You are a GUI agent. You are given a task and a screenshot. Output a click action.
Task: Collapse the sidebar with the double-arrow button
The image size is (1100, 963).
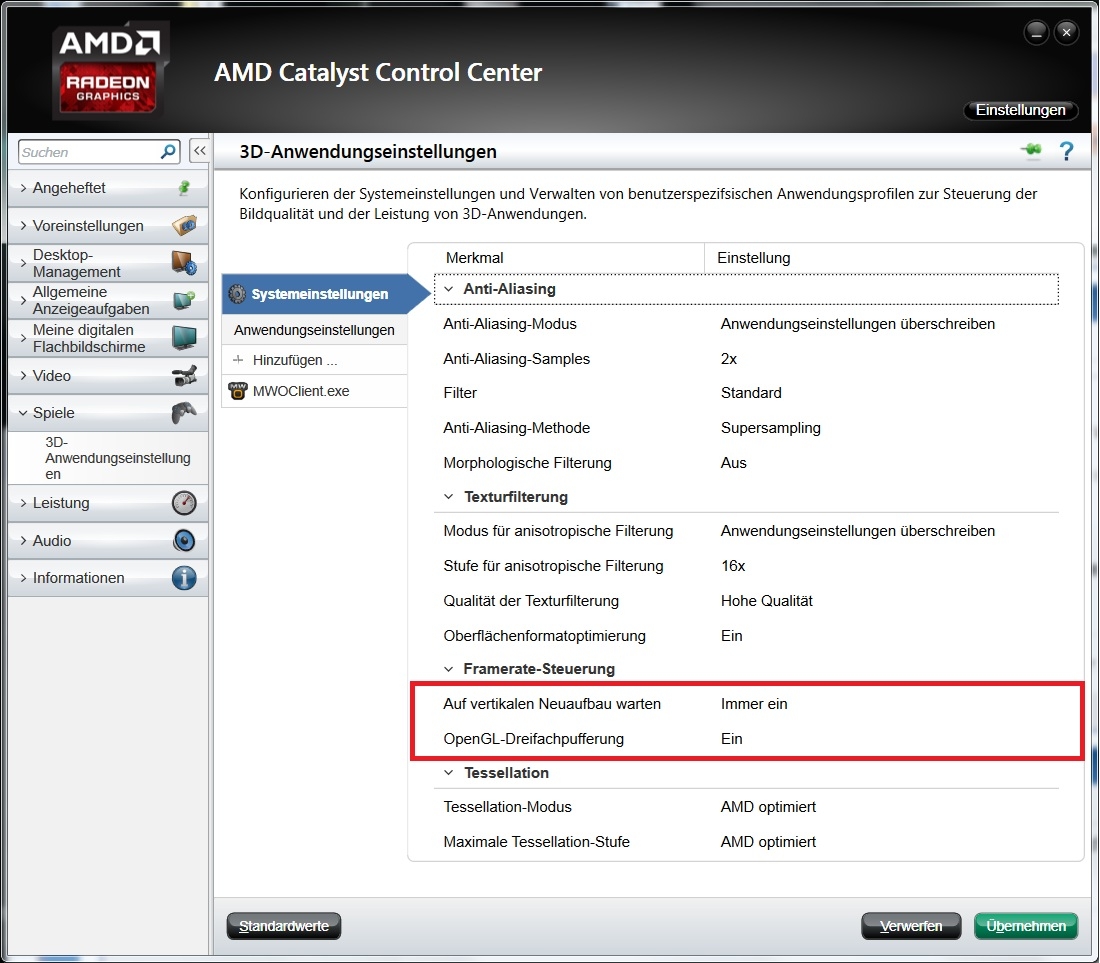(199, 151)
